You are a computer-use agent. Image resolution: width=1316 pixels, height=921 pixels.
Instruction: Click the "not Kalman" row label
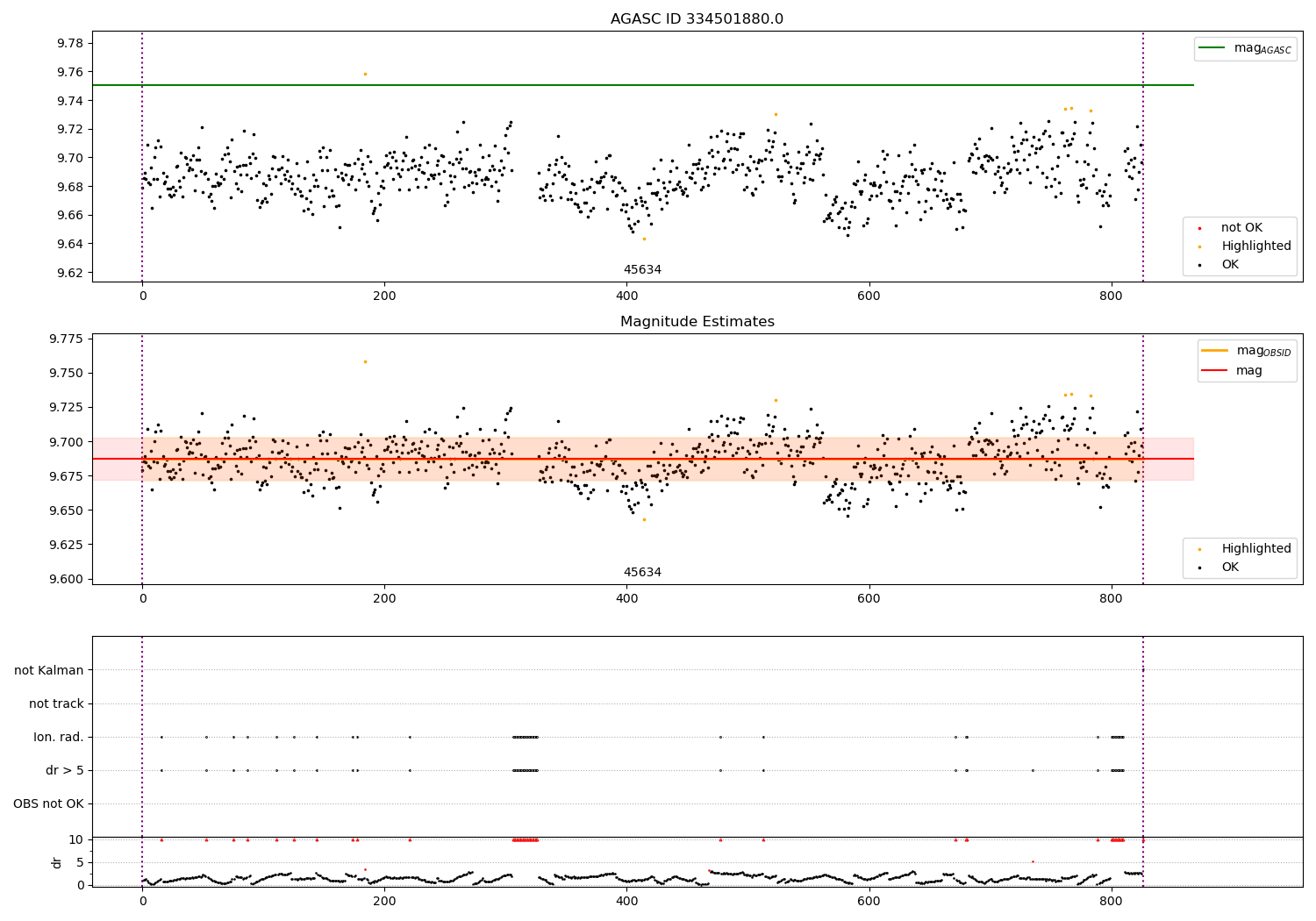[49, 671]
